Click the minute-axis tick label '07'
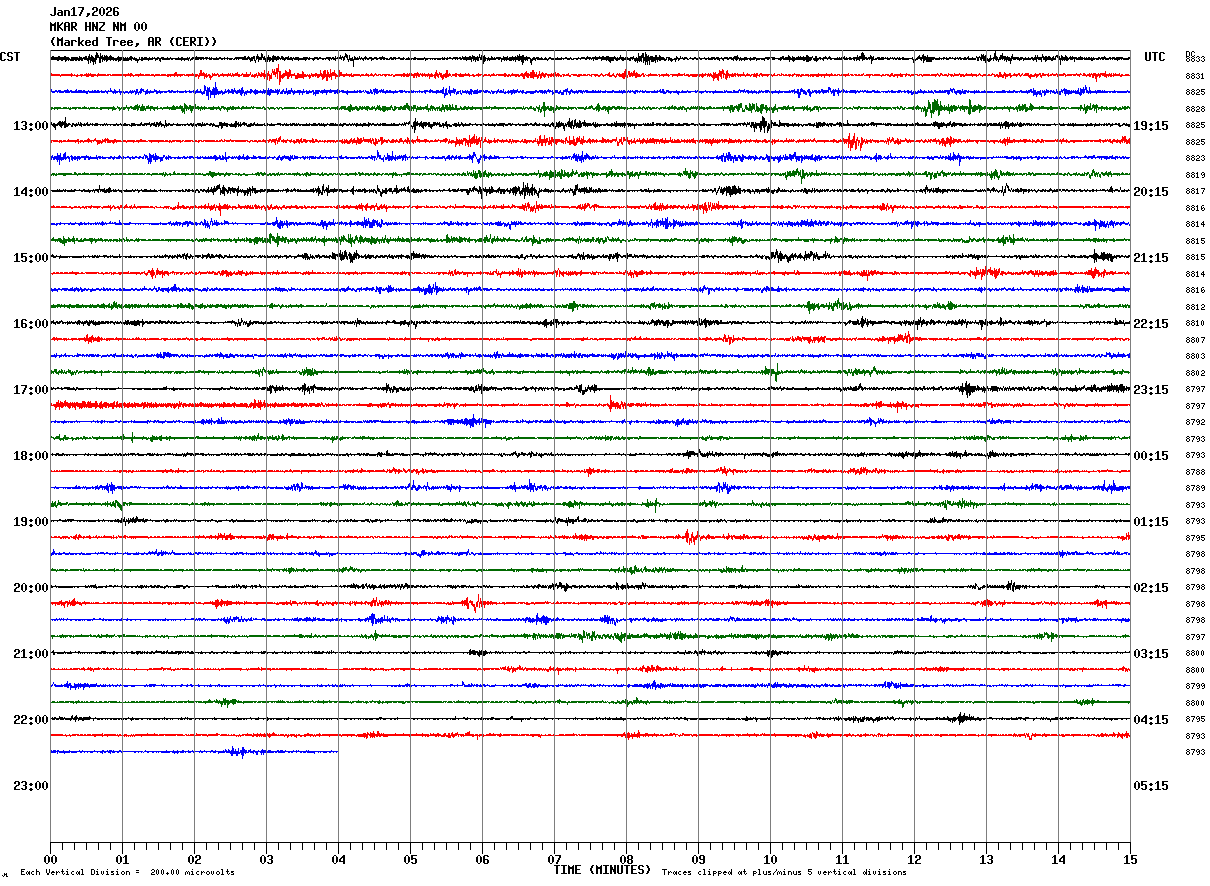Viewport: 1210px width, 886px height. 554,860
